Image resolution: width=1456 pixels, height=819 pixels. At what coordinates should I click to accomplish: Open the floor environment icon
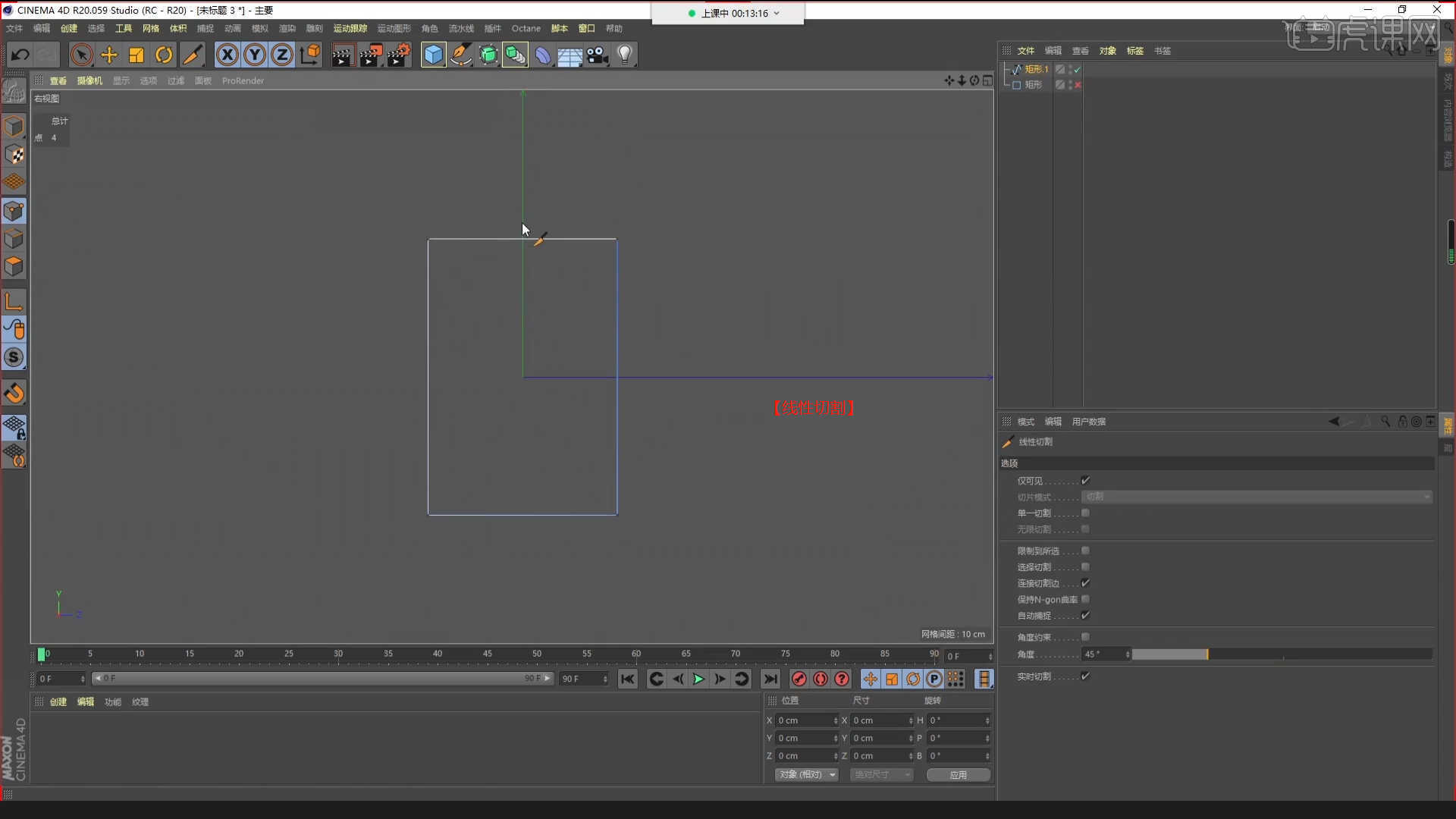click(570, 55)
